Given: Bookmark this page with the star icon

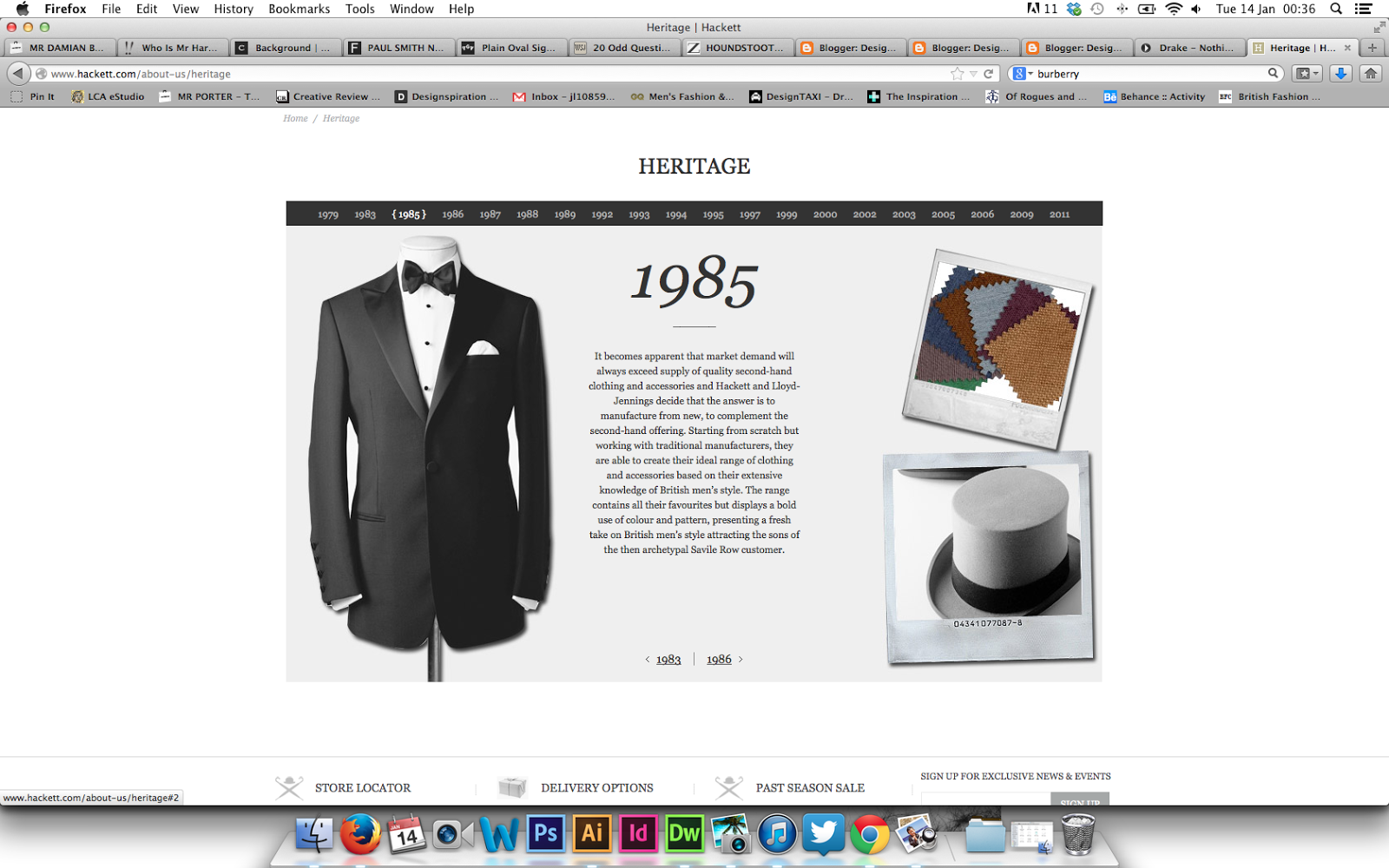Looking at the screenshot, I should click(957, 74).
